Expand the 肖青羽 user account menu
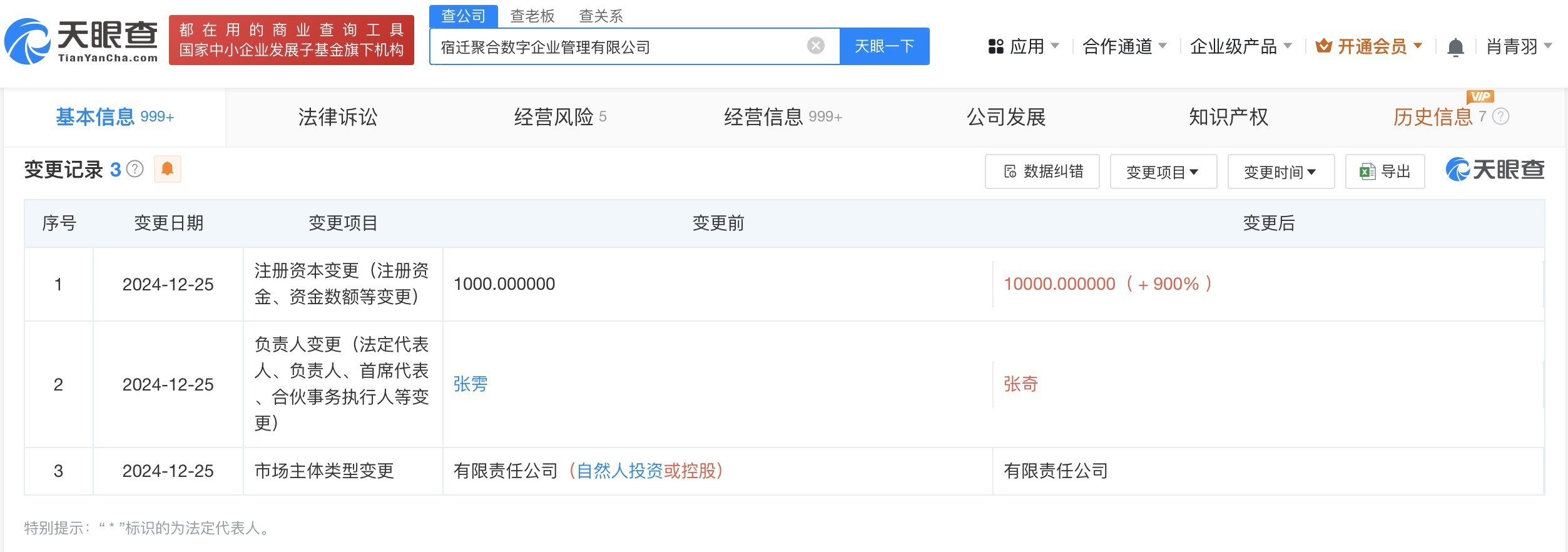The image size is (1568, 552). click(1519, 46)
